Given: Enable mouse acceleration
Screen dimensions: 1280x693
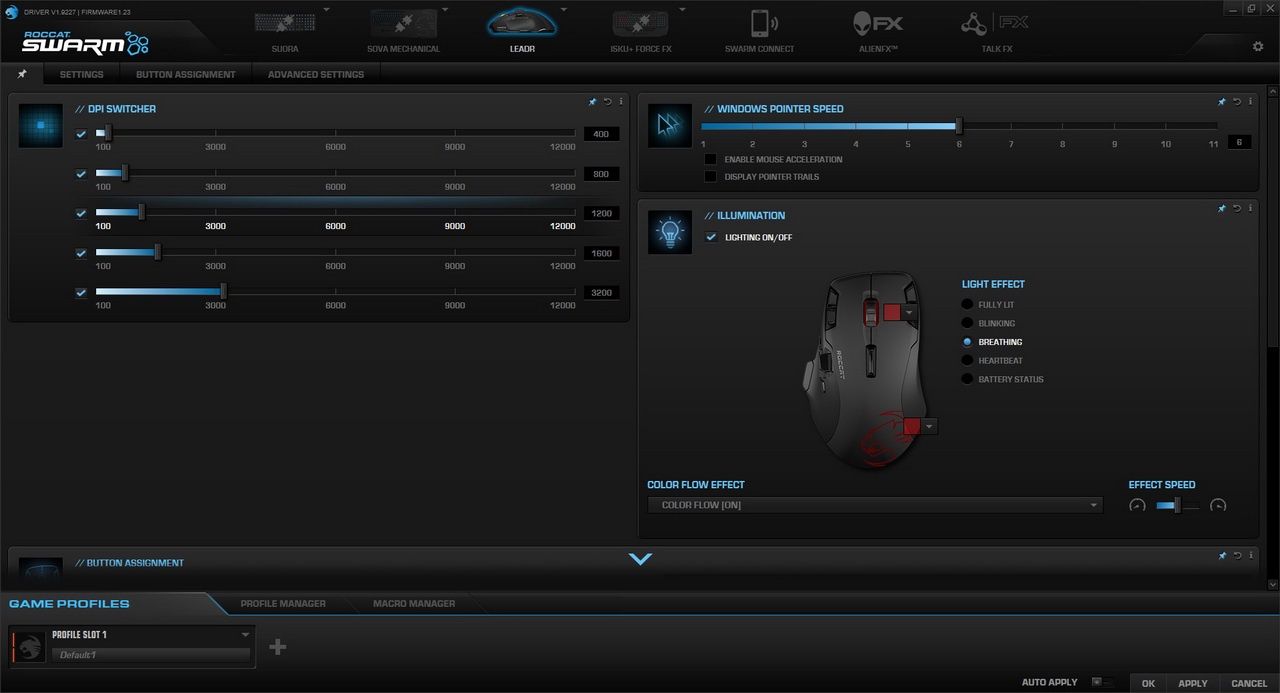Looking at the screenshot, I should [x=711, y=159].
